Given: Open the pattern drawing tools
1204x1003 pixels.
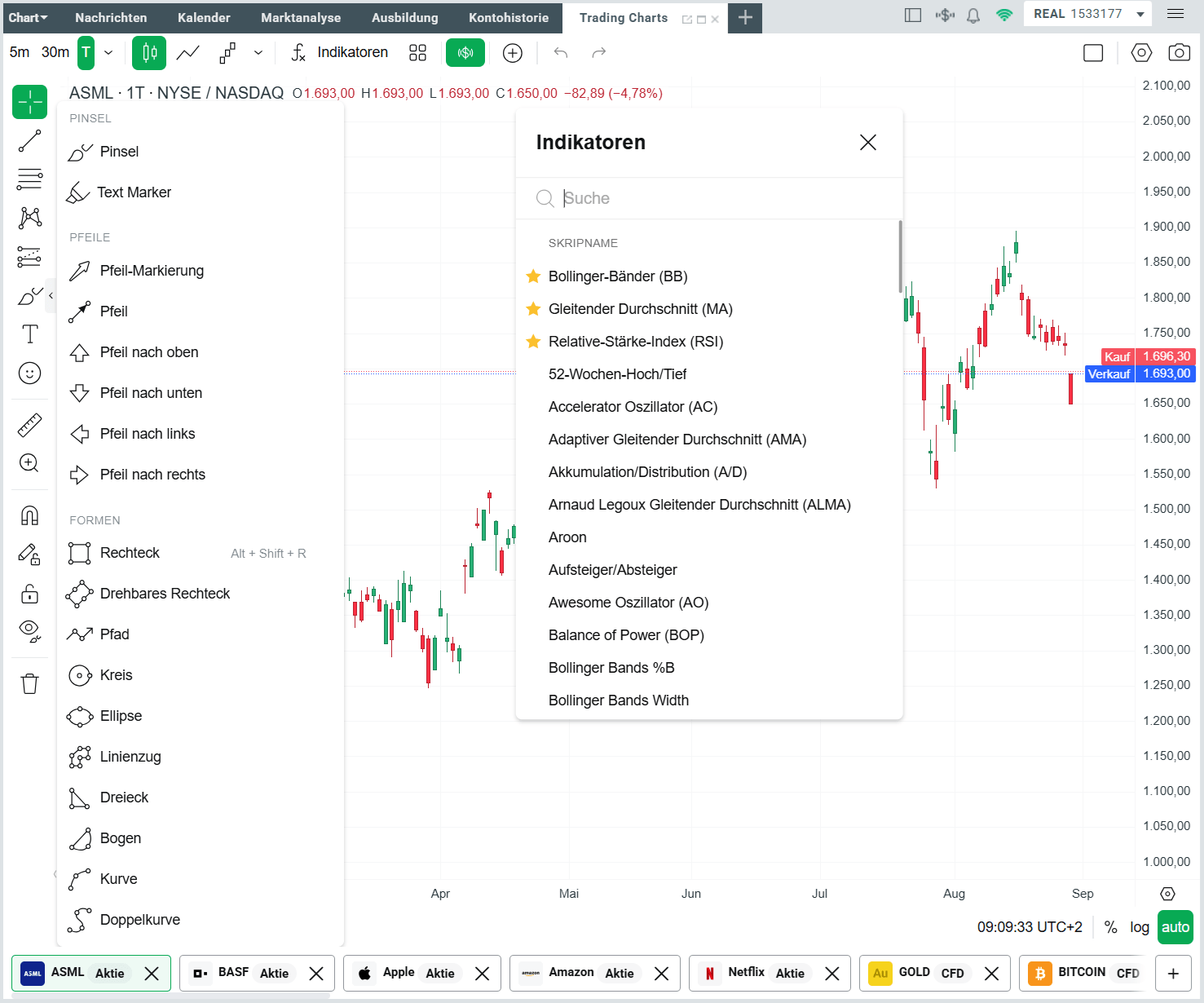Looking at the screenshot, I should (30, 217).
